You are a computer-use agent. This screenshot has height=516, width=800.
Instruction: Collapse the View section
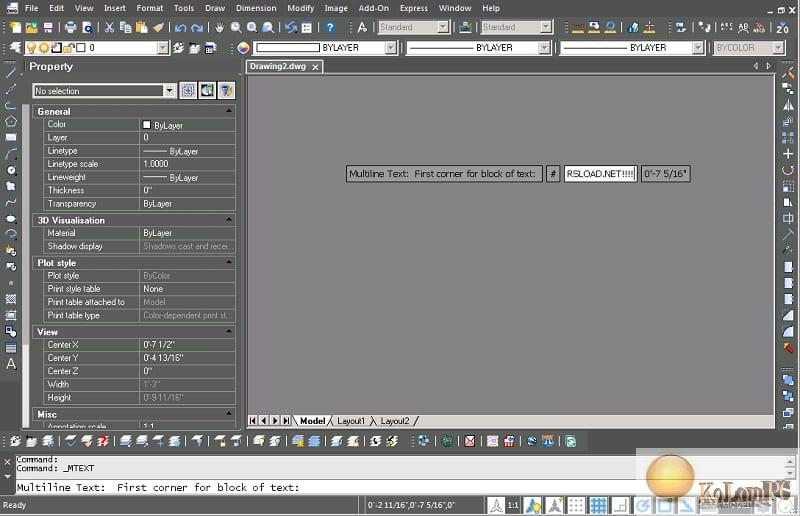point(229,331)
